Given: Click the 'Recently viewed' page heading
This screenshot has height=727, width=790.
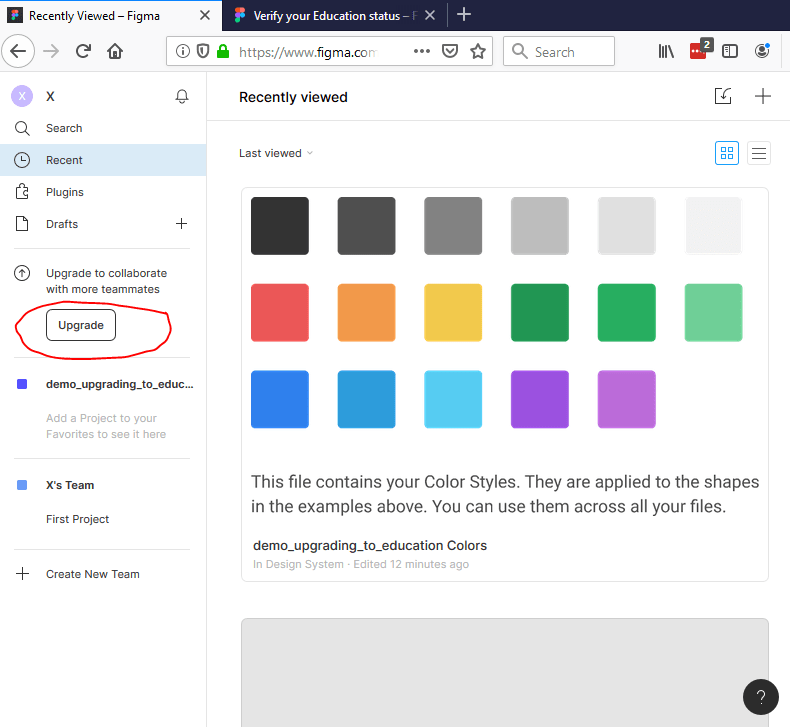Looking at the screenshot, I should [x=293, y=97].
